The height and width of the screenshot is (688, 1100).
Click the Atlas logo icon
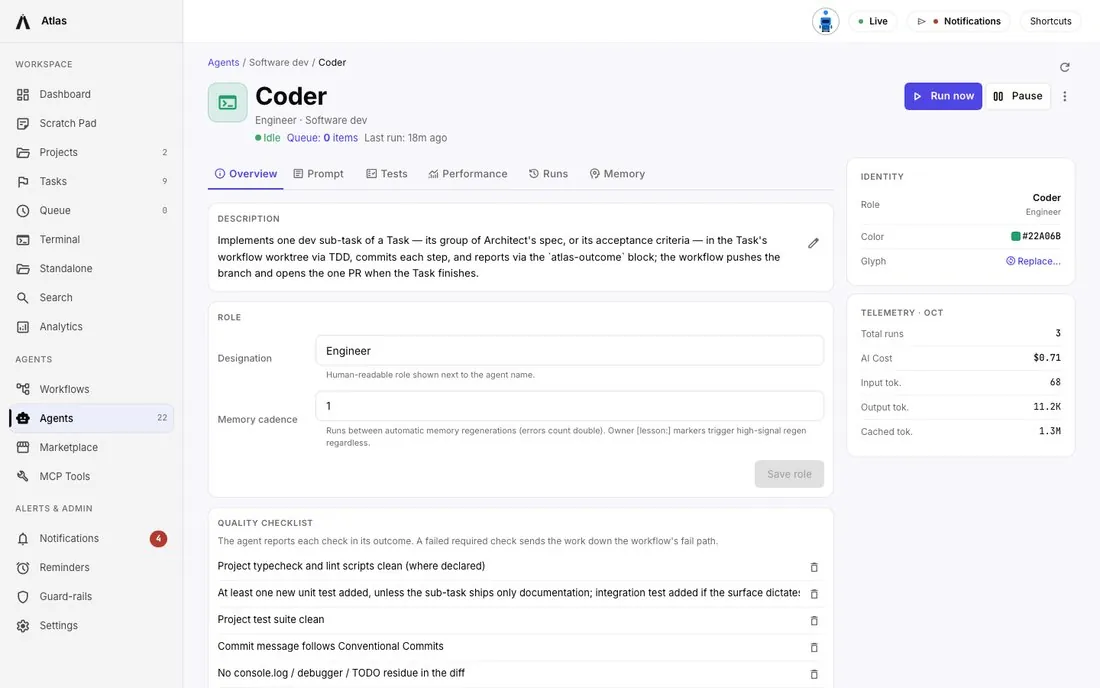coord(23,22)
